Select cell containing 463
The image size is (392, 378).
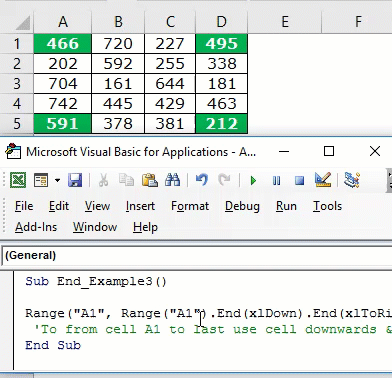tap(222, 104)
